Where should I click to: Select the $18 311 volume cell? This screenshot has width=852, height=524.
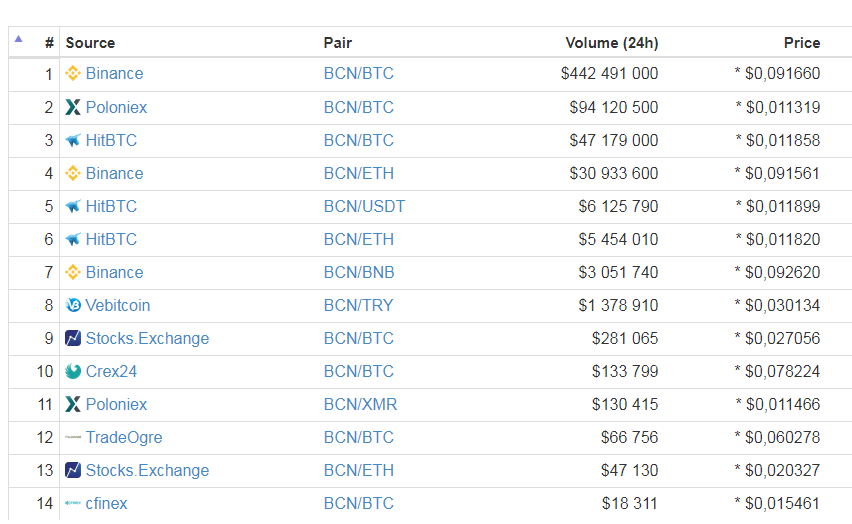[x=630, y=503]
